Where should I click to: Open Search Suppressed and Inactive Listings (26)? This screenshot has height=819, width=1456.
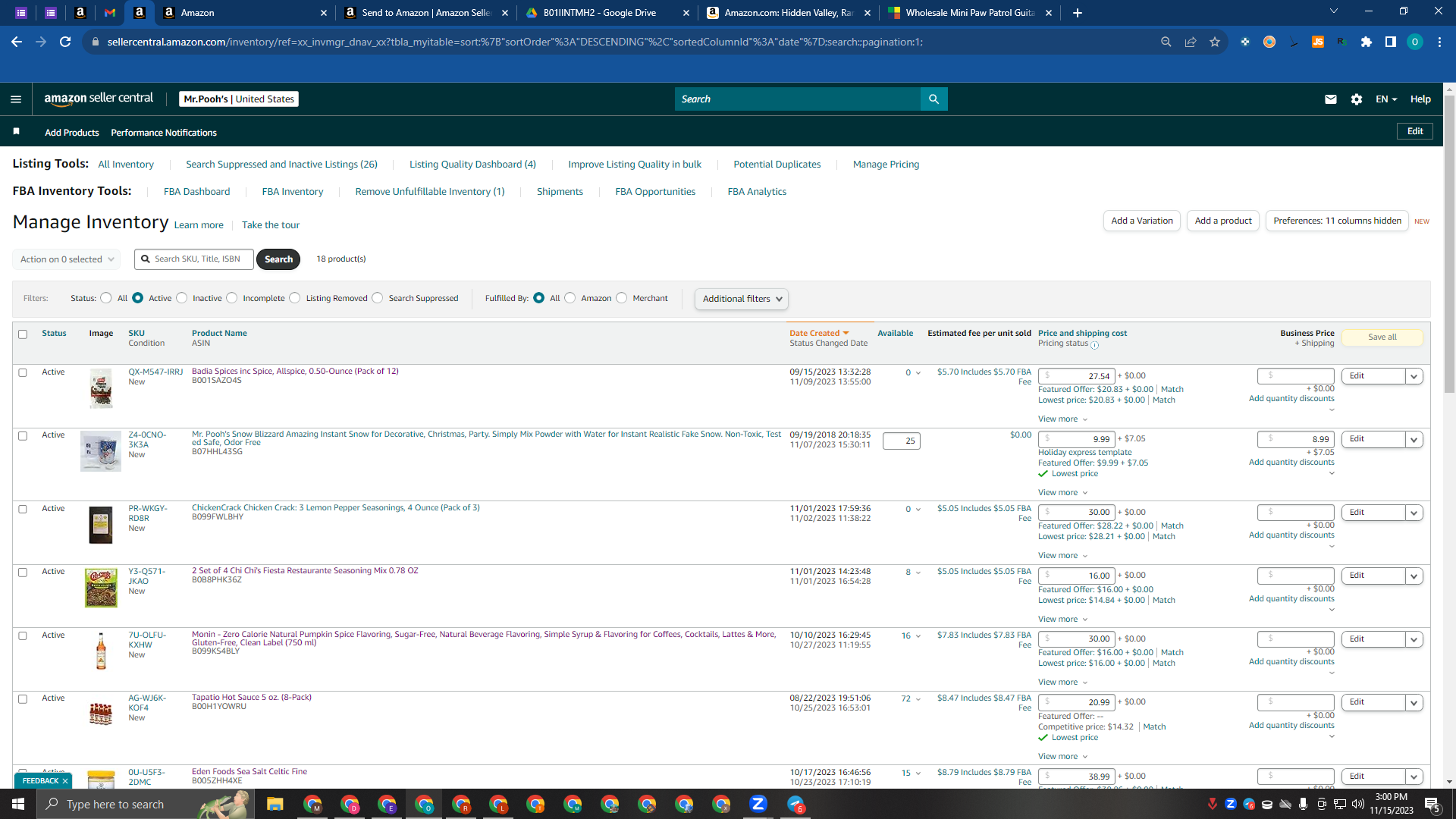[281, 165]
